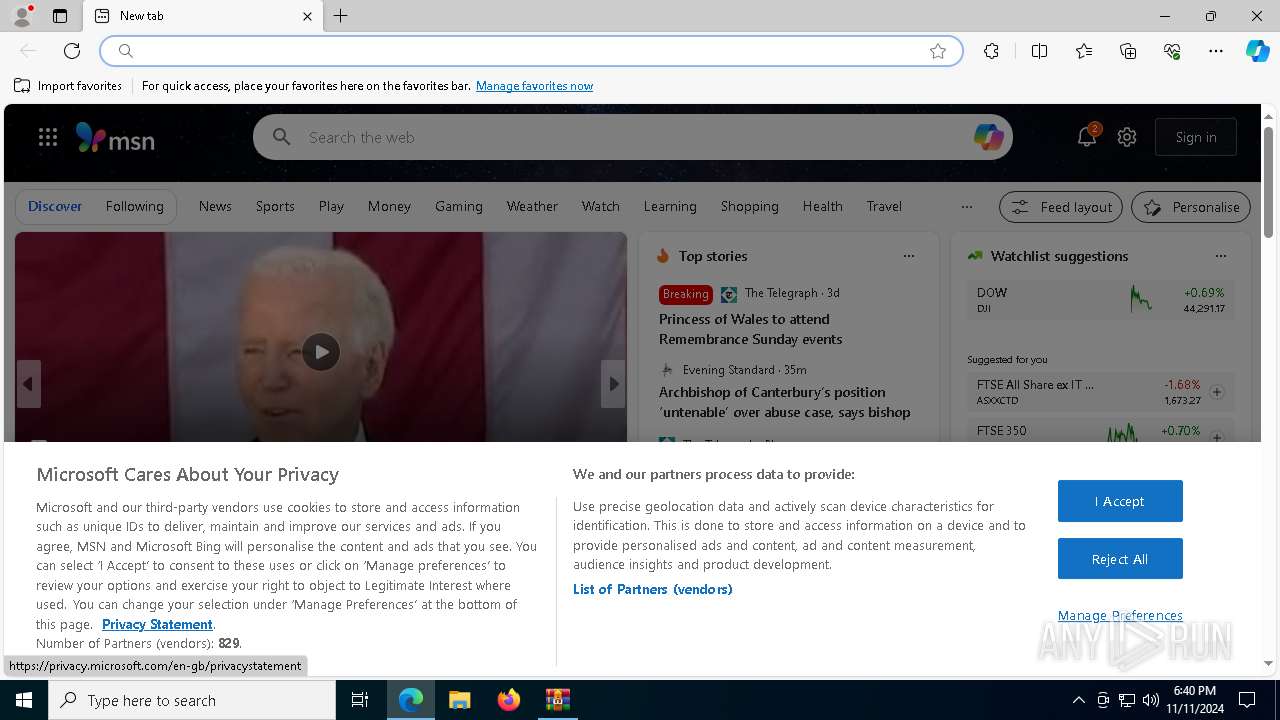The height and width of the screenshot is (720, 1280).
Task: Read Princess of Wales Remembrance Sunday story
Action: point(750,329)
